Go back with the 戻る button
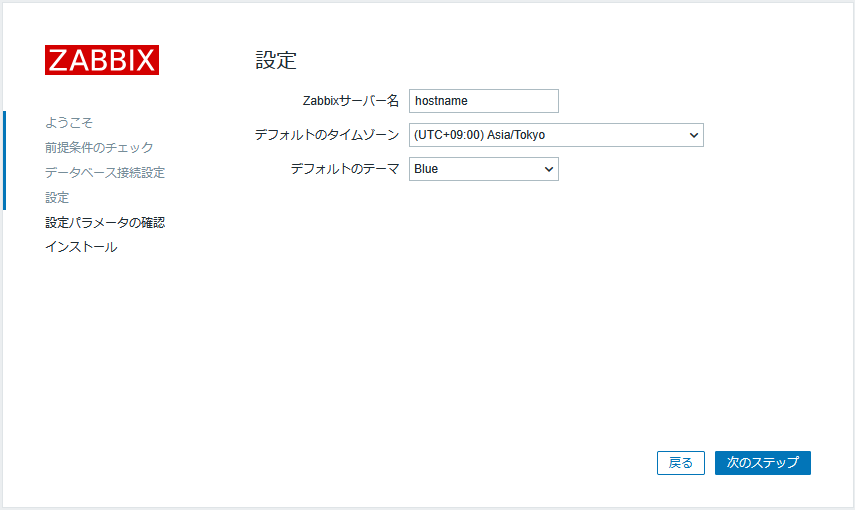855x510 pixels. (681, 463)
